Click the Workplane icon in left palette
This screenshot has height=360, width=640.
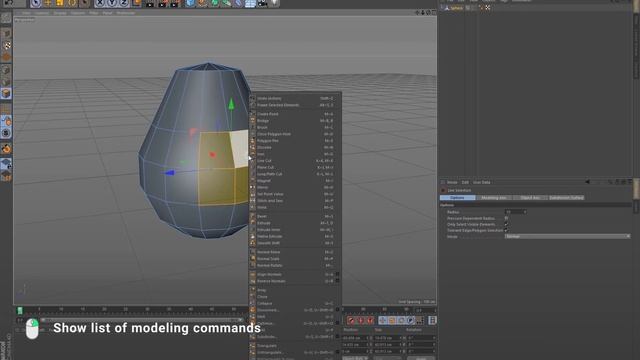click(x=6, y=164)
